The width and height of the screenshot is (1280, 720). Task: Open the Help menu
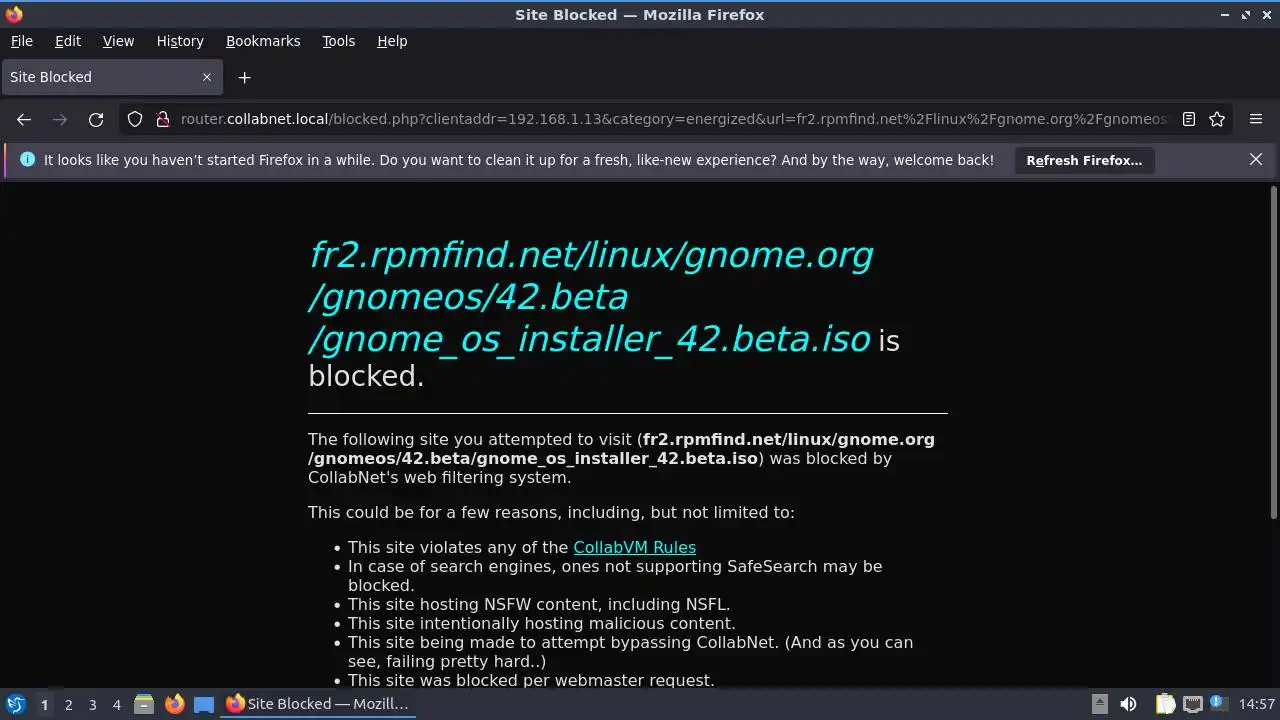point(392,41)
